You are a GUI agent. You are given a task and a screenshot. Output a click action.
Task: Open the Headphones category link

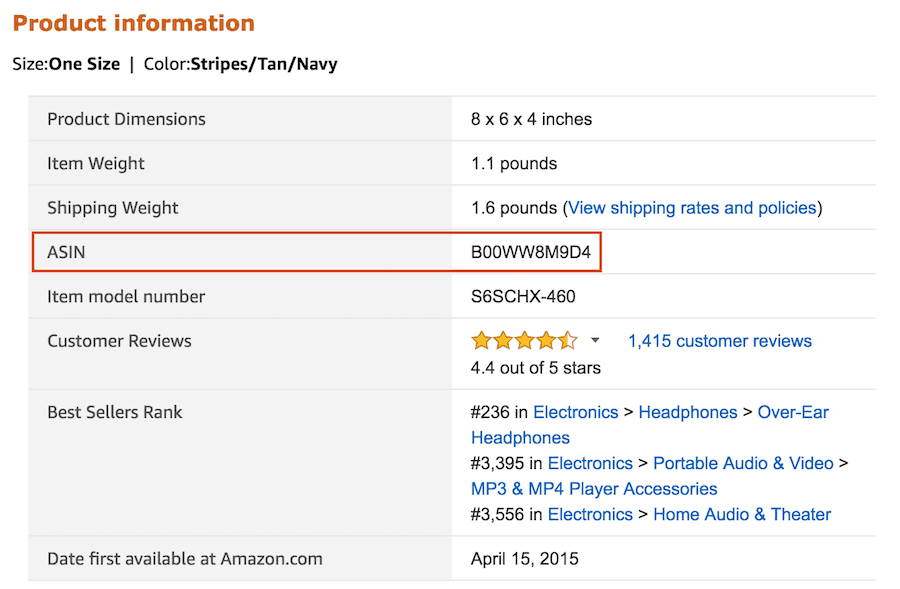click(x=687, y=412)
